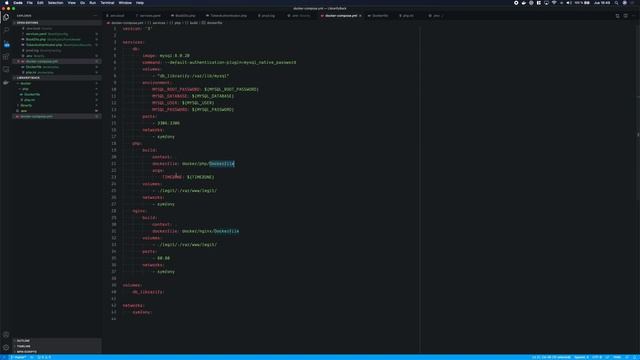Click the LF end-of-line selector in the status bar
This screenshot has width=640, height=360.
607,357
